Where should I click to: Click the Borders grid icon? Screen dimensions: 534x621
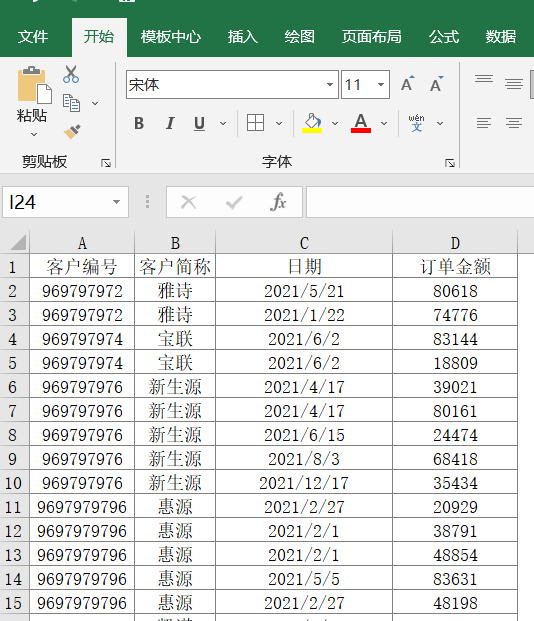pyautogui.click(x=256, y=123)
